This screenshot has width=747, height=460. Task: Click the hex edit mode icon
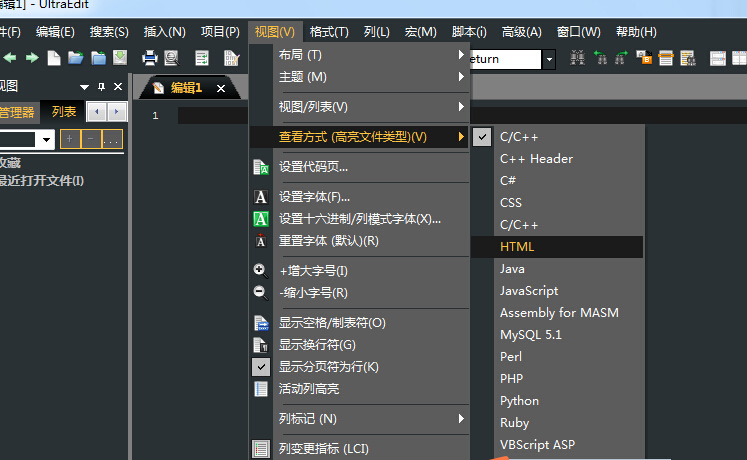coord(231,59)
